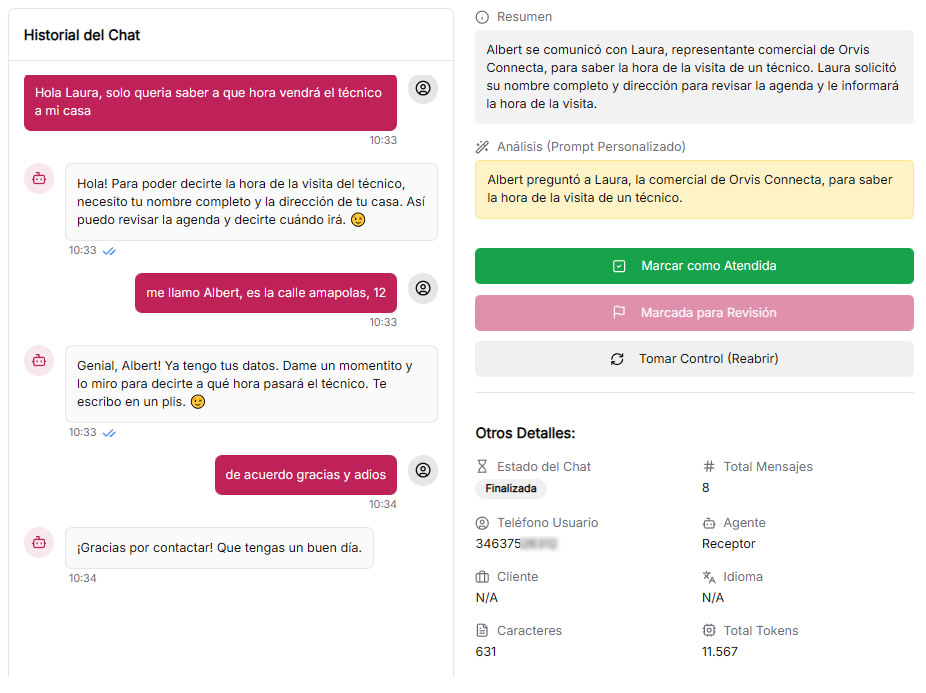Click the read receipt checkmarks under first bot reply

(109, 251)
